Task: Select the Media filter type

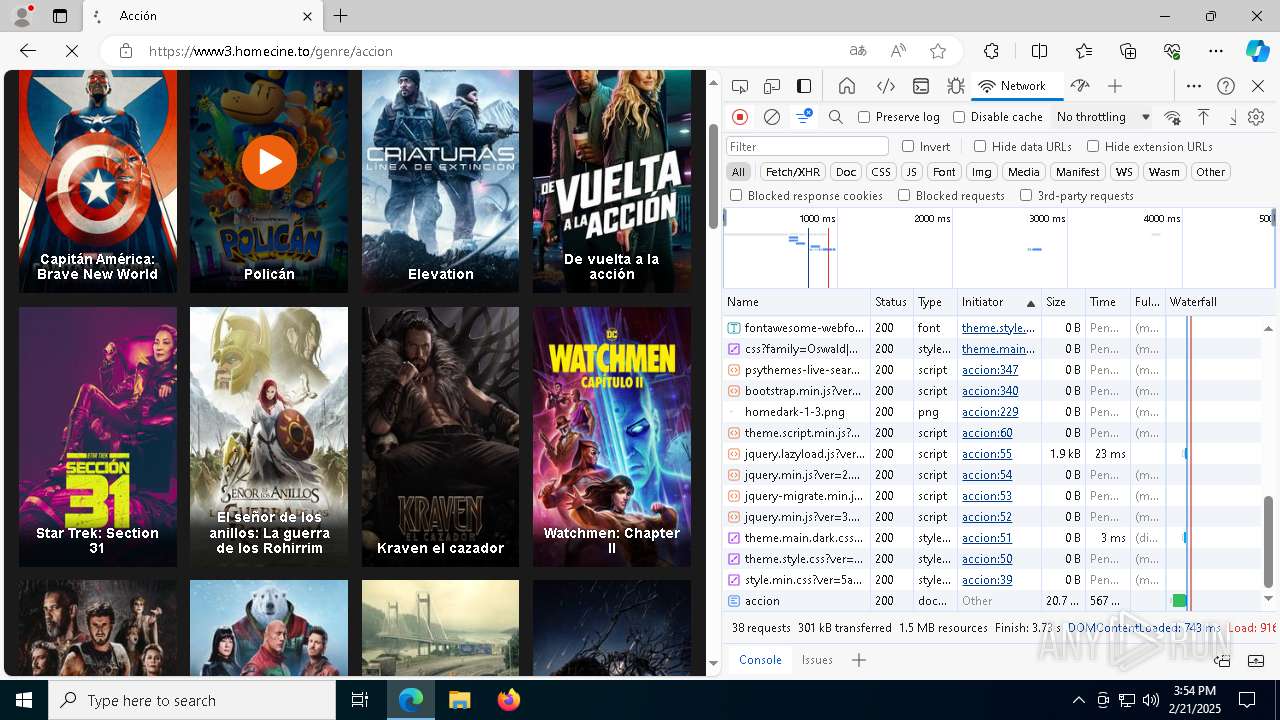Action: pyautogui.click(x=1023, y=172)
